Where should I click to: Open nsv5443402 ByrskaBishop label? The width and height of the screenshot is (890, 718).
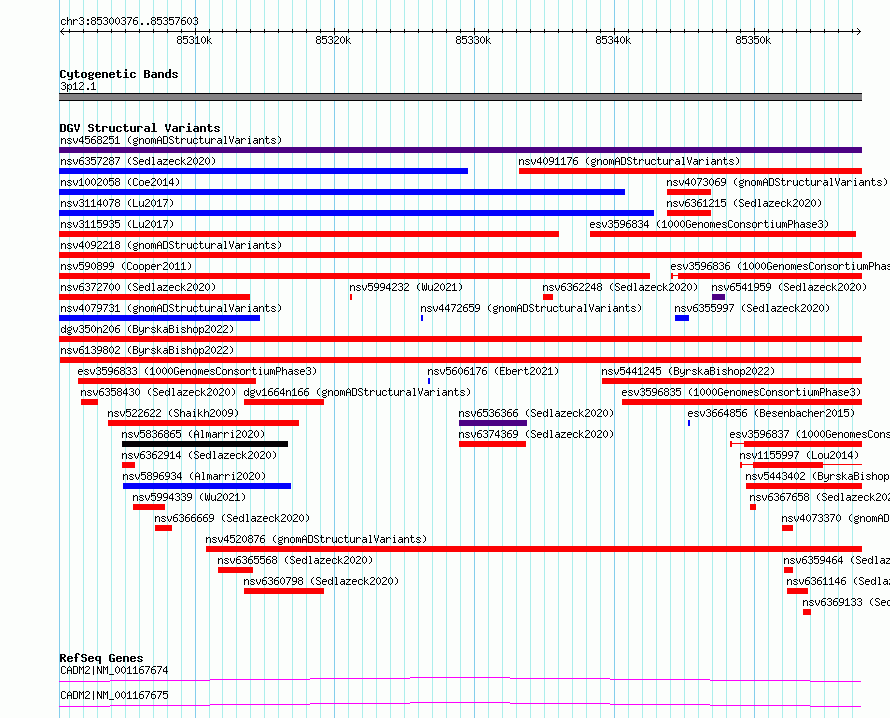pyautogui.click(x=817, y=476)
